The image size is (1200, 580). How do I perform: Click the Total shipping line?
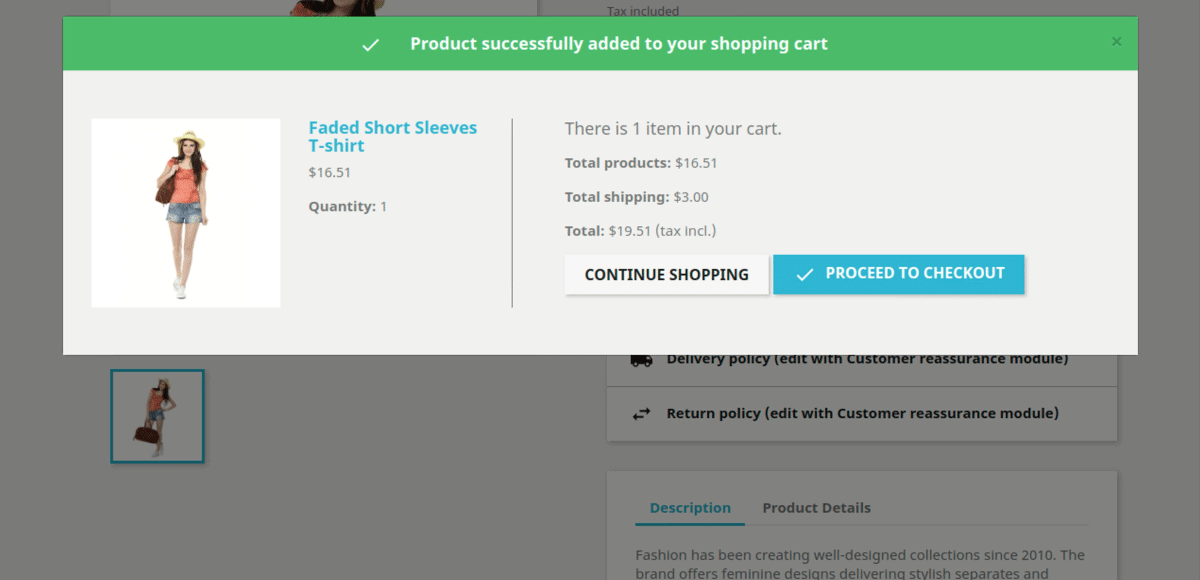[636, 197]
